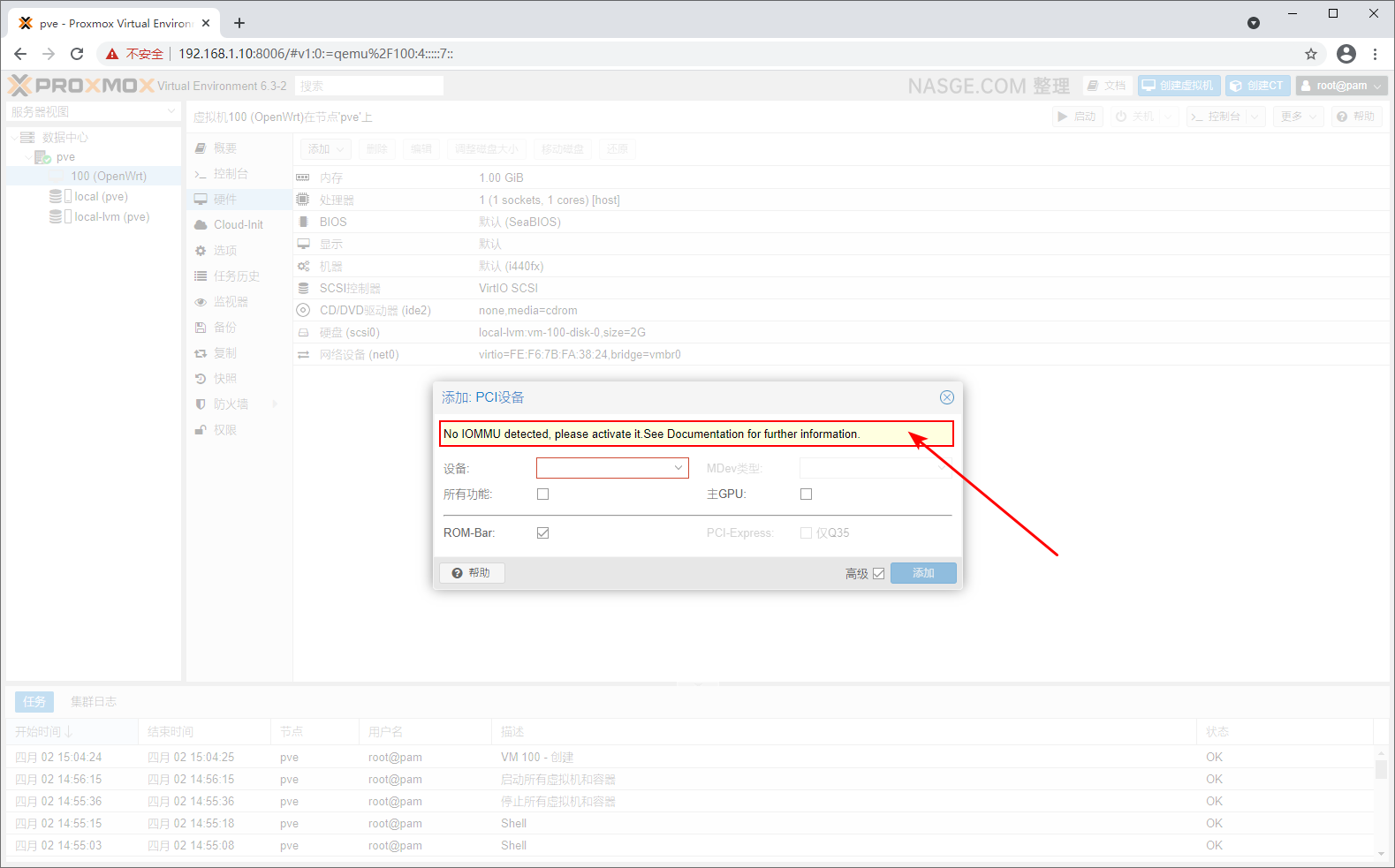Viewport: 1395px width, 868px height.
Task: Open the 概要 summary tab
Action: coord(239,148)
